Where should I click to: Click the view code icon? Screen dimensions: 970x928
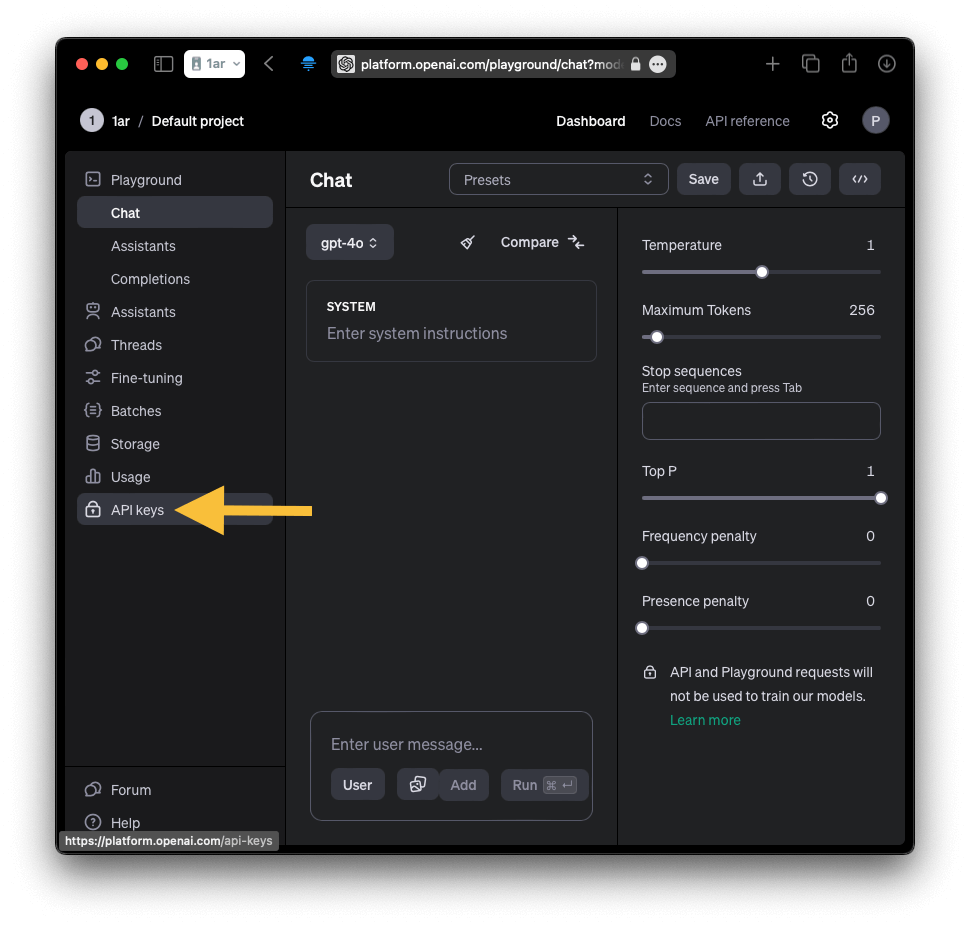(860, 179)
